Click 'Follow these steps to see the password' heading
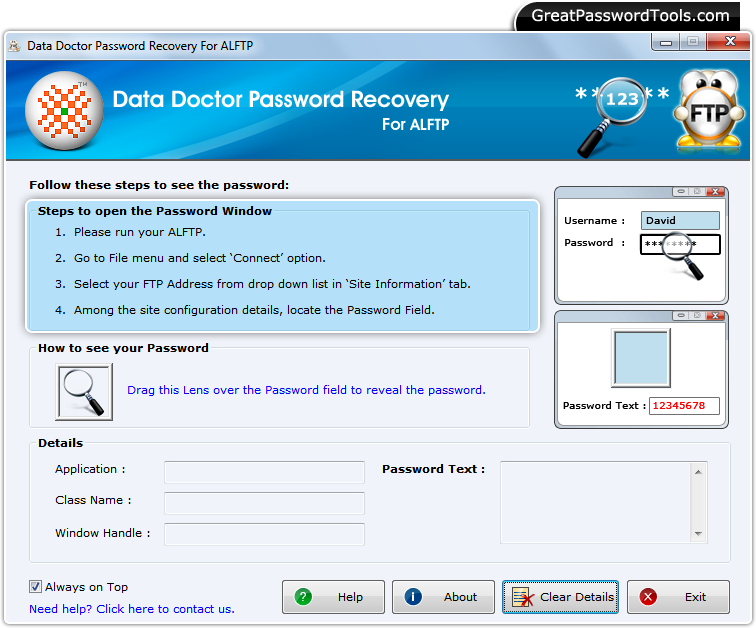Viewport: 756px width, 628px height. coord(159,185)
